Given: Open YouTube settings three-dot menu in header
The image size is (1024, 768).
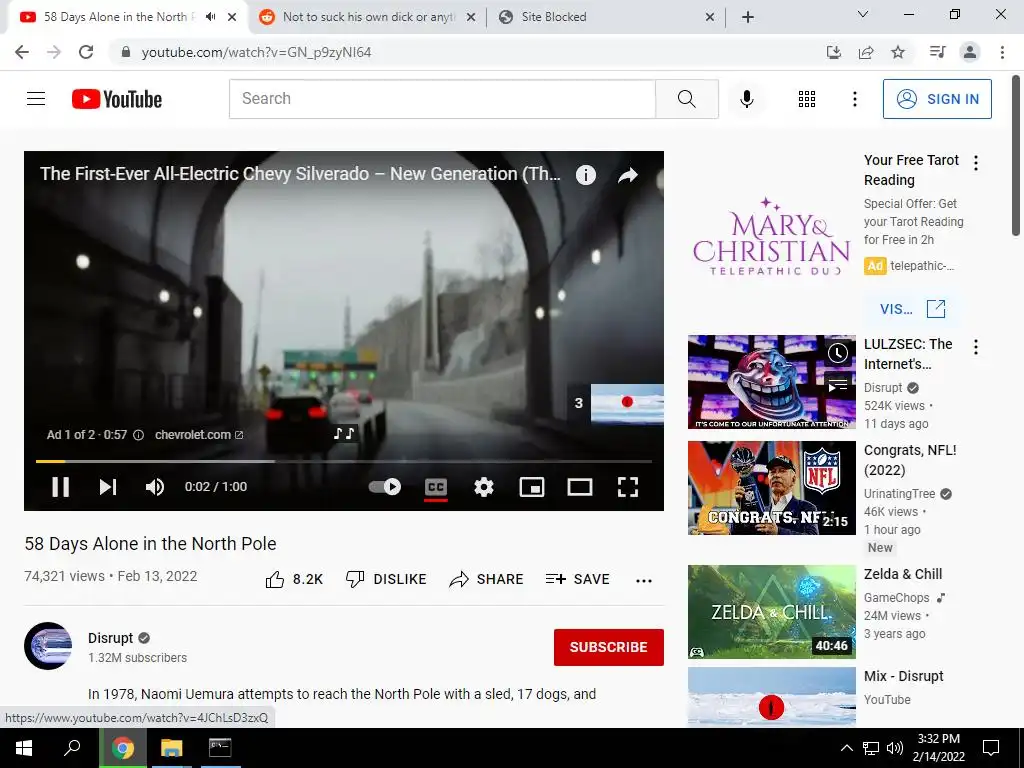Looking at the screenshot, I should pyautogui.click(x=854, y=99).
